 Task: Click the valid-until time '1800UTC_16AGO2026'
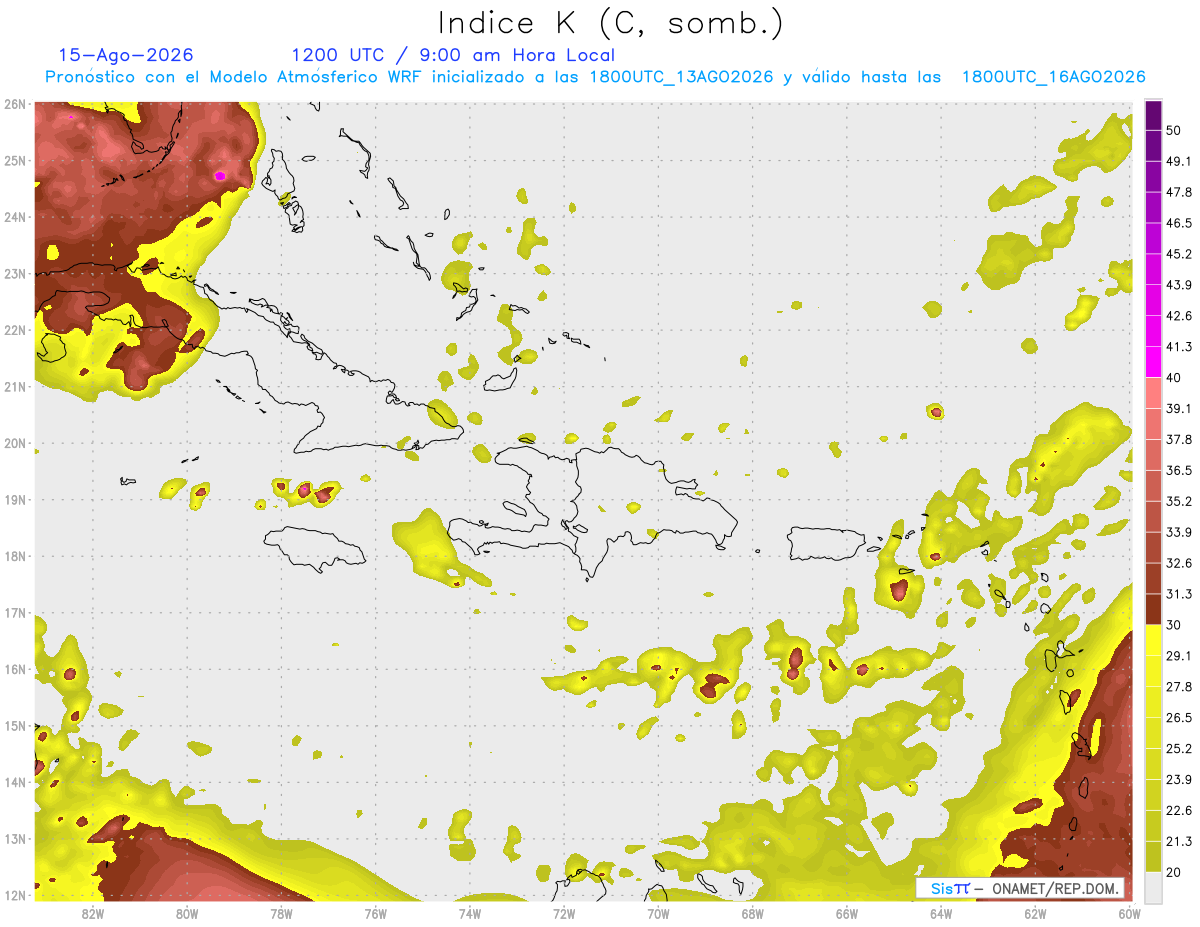tap(1053, 77)
